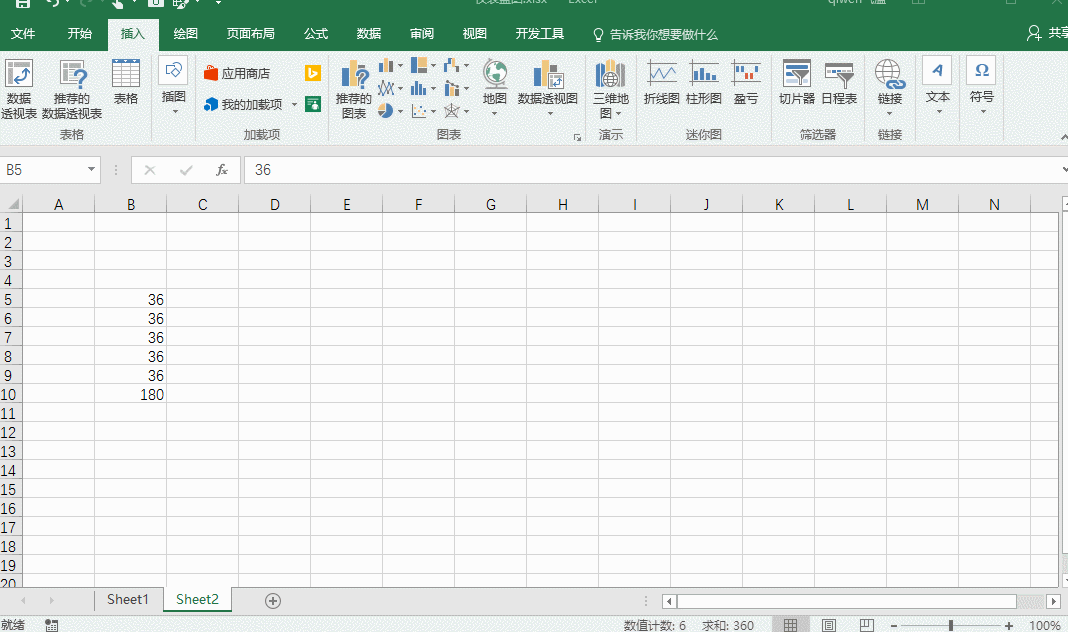Insert a hierarchy (treemap) chart
This screenshot has width=1068, height=632.
click(419, 65)
